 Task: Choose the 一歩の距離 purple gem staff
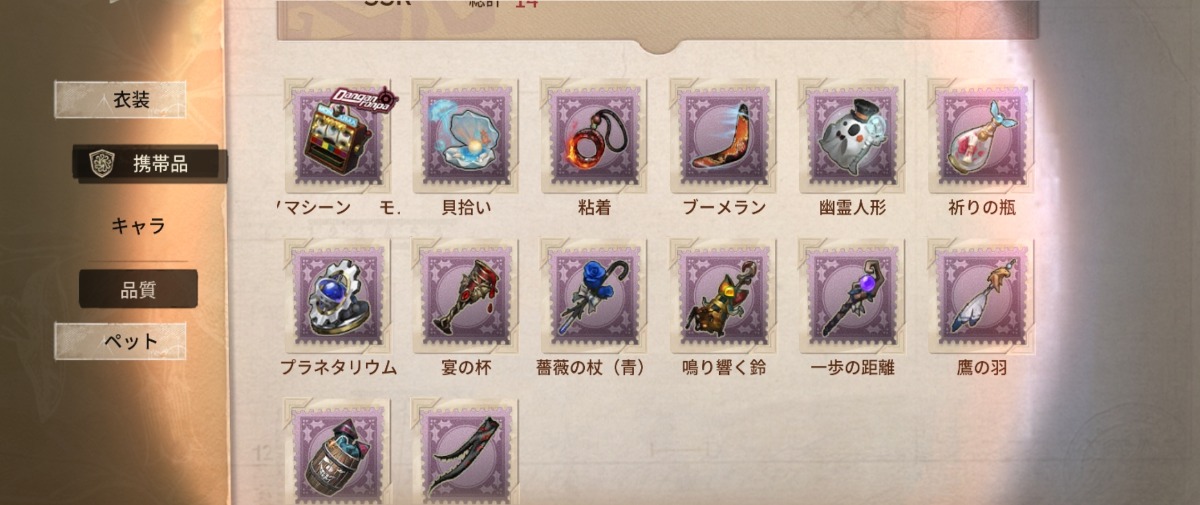coord(852,296)
